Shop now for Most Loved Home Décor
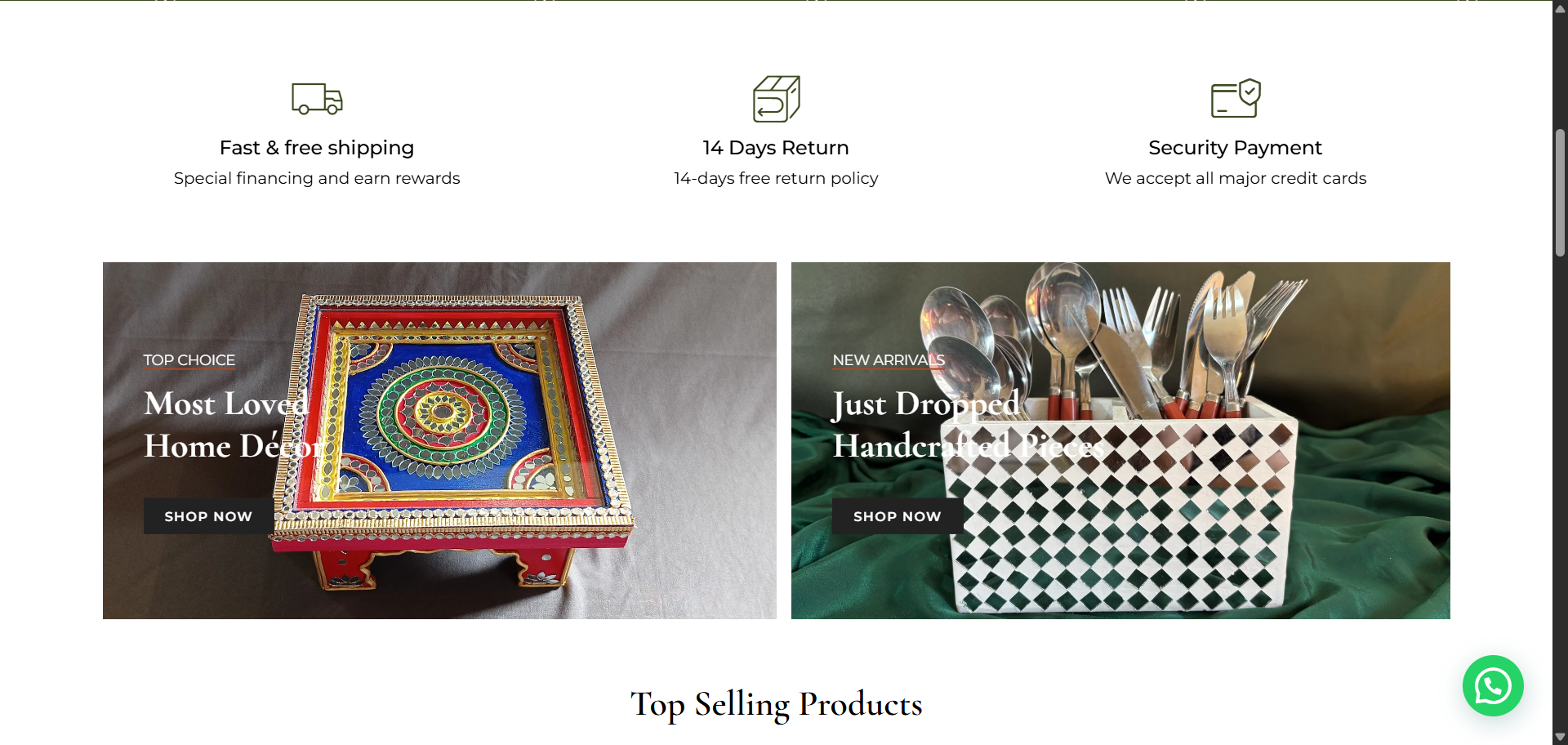 pos(208,516)
